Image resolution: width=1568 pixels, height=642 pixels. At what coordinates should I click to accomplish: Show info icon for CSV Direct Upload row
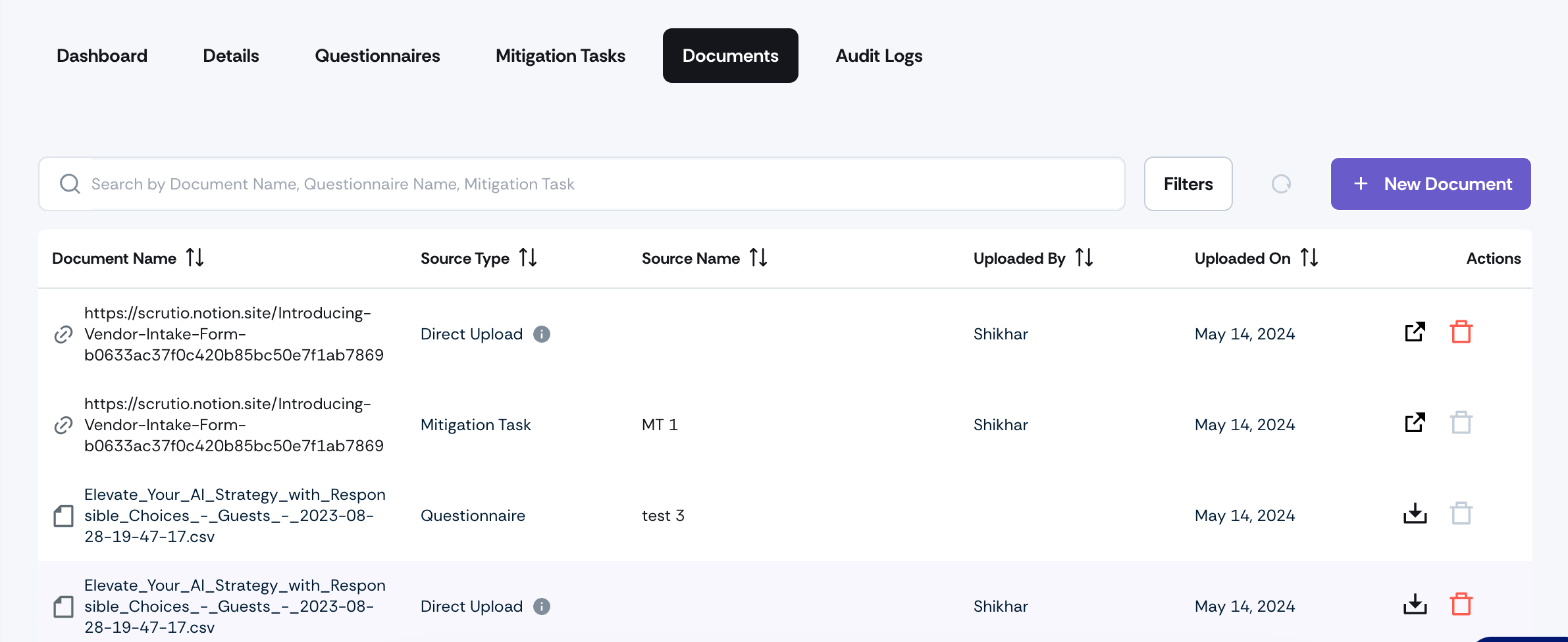pyautogui.click(x=542, y=606)
